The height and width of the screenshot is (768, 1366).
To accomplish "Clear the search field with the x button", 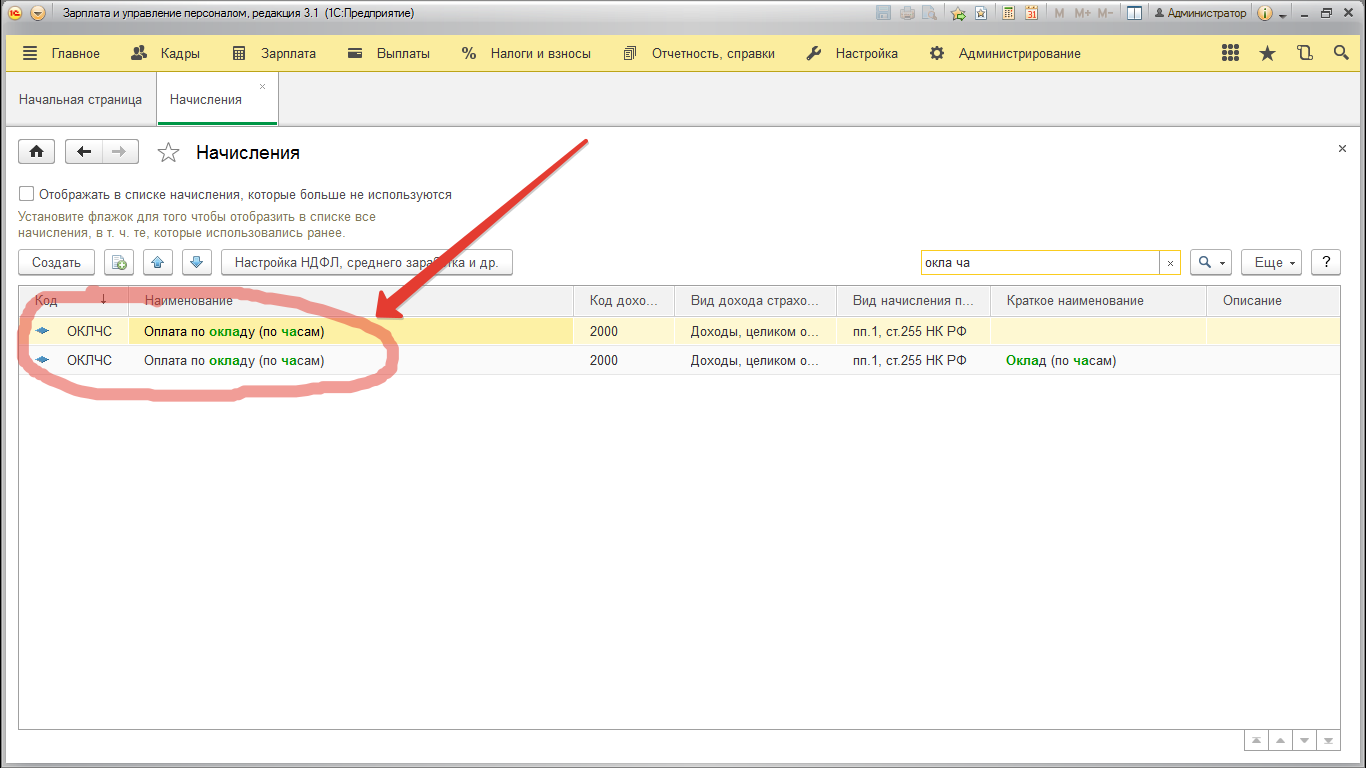I will [1170, 263].
